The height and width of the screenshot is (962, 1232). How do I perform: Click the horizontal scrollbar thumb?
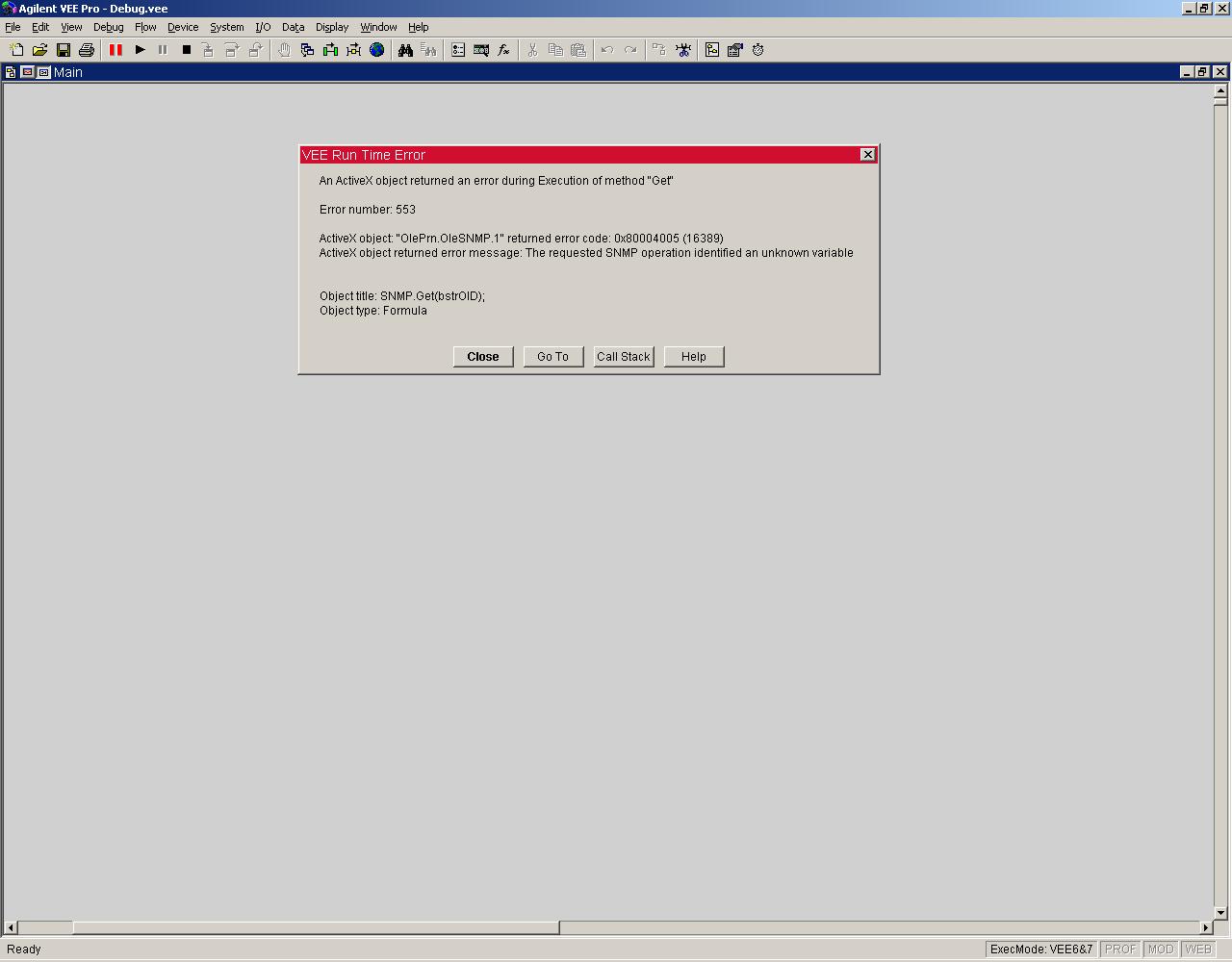pyautogui.click(x=316, y=927)
